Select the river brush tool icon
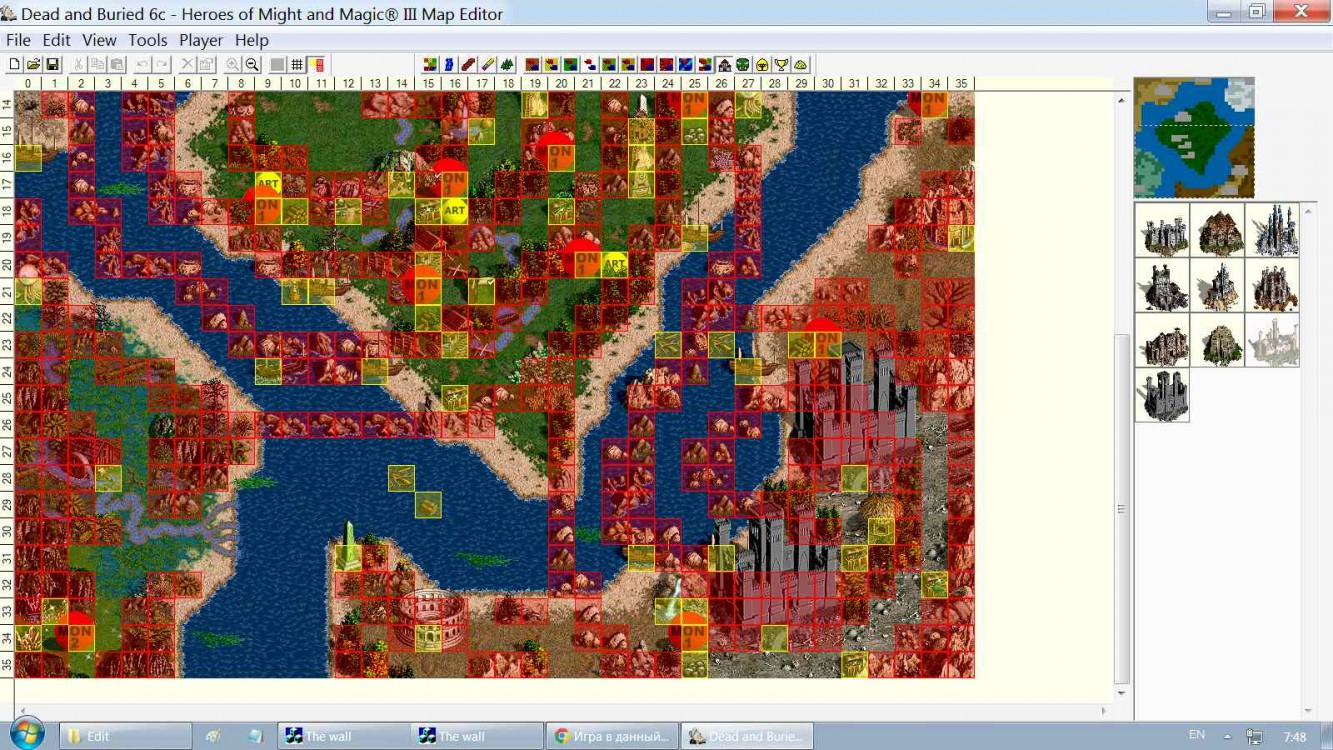 point(449,65)
